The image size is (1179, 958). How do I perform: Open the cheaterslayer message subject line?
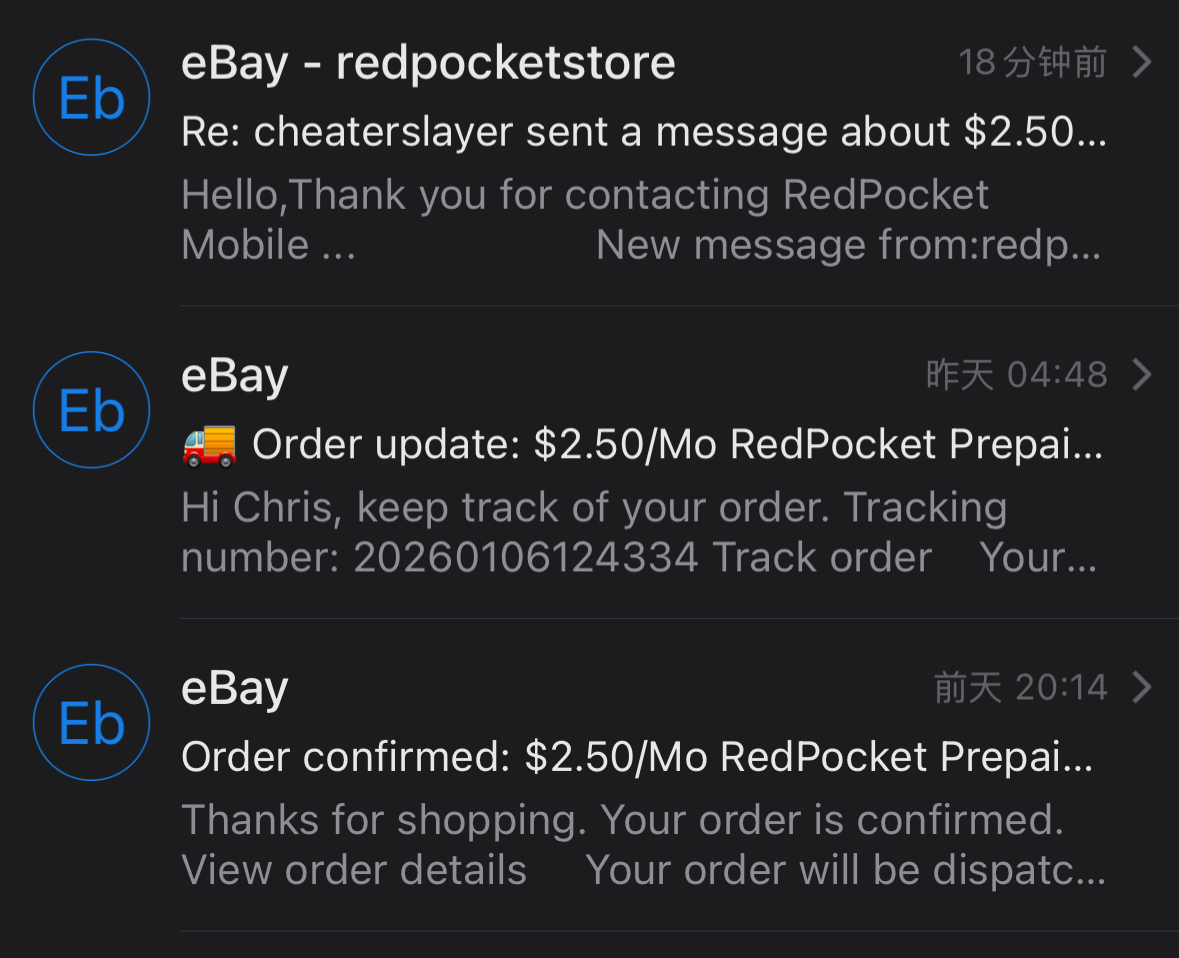pyautogui.click(x=643, y=132)
